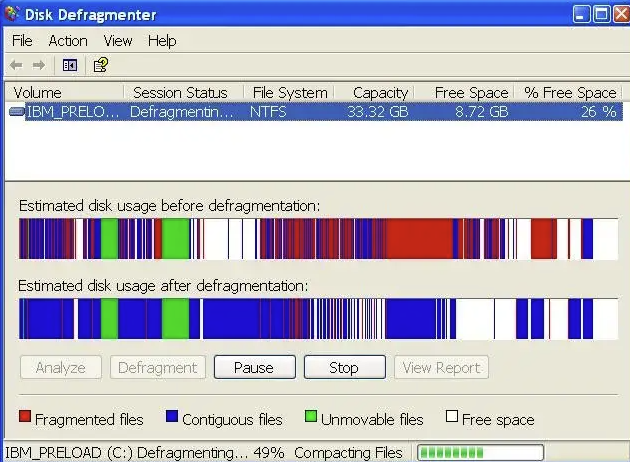Click the red Fragmented files legend swatch

(25, 416)
